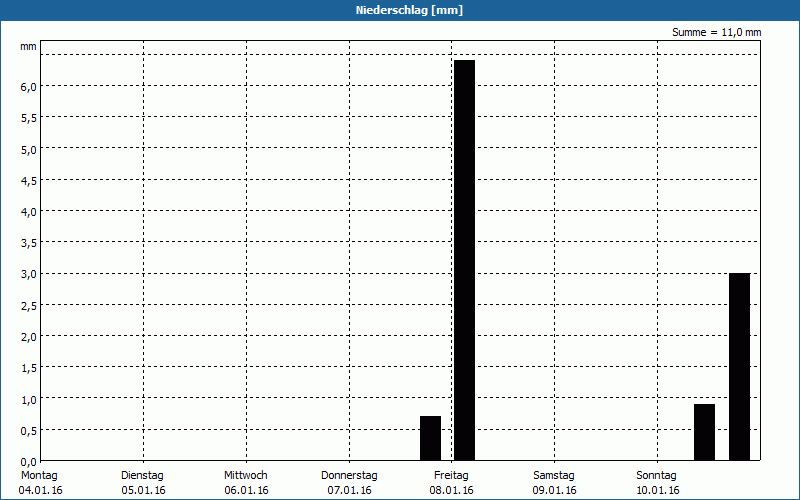
Task: Click the 2,0 y-axis value
Action: (29, 337)
